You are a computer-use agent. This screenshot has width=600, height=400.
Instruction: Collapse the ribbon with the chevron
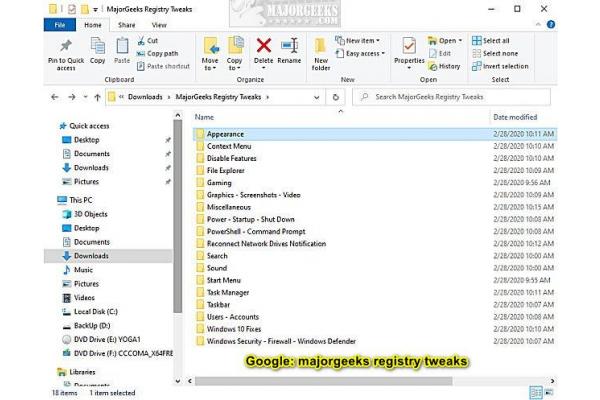pos(538,24)
